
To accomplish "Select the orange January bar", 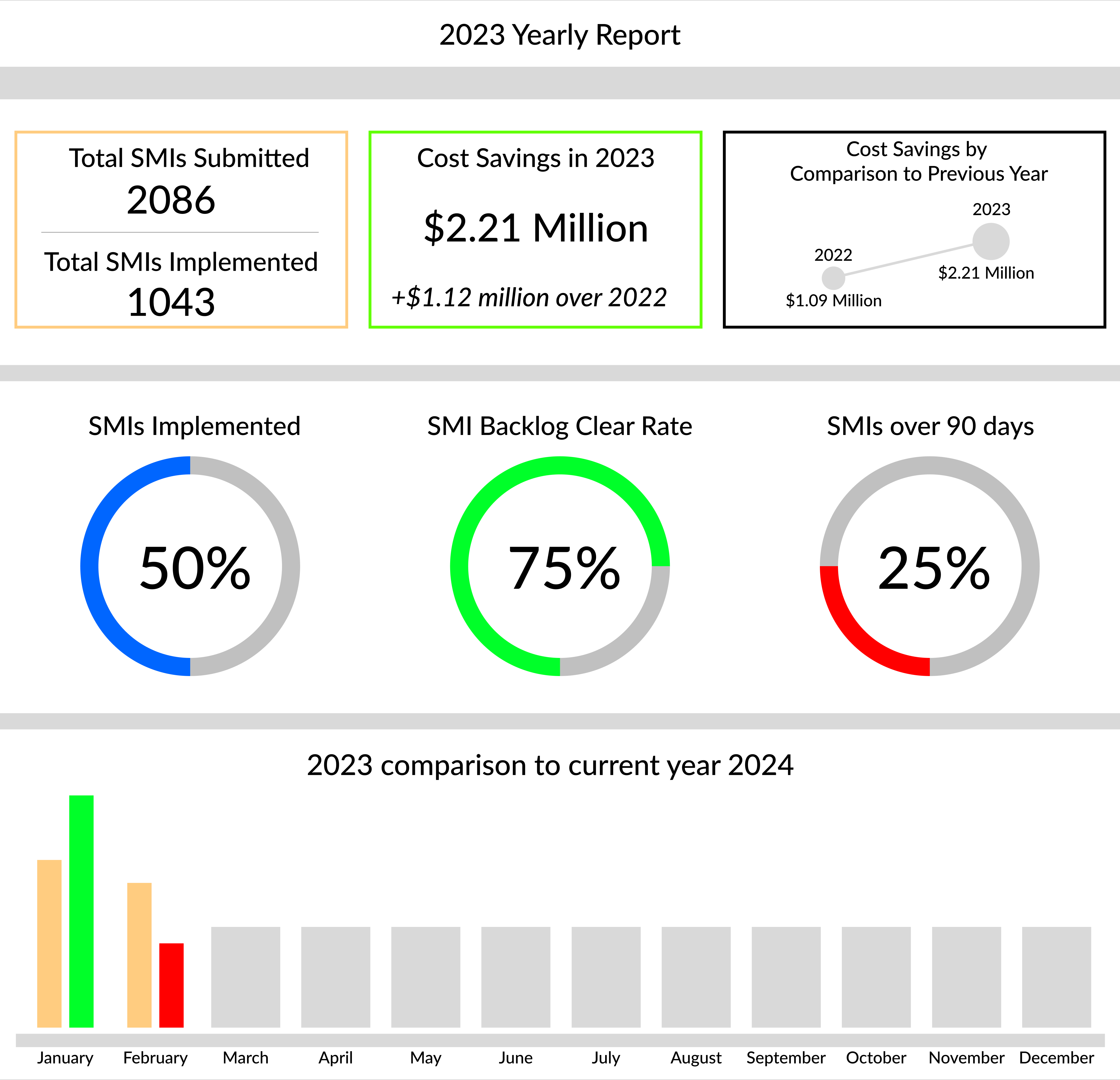I will click(49, 943).
